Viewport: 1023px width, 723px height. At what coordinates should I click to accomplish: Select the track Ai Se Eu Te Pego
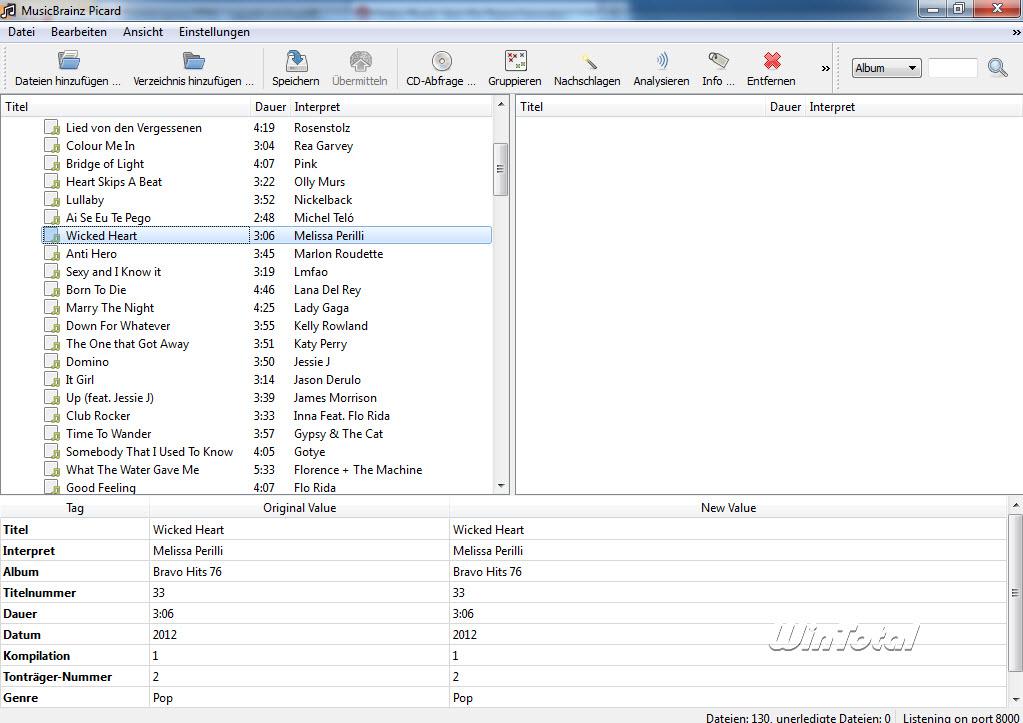click(108, 218)
